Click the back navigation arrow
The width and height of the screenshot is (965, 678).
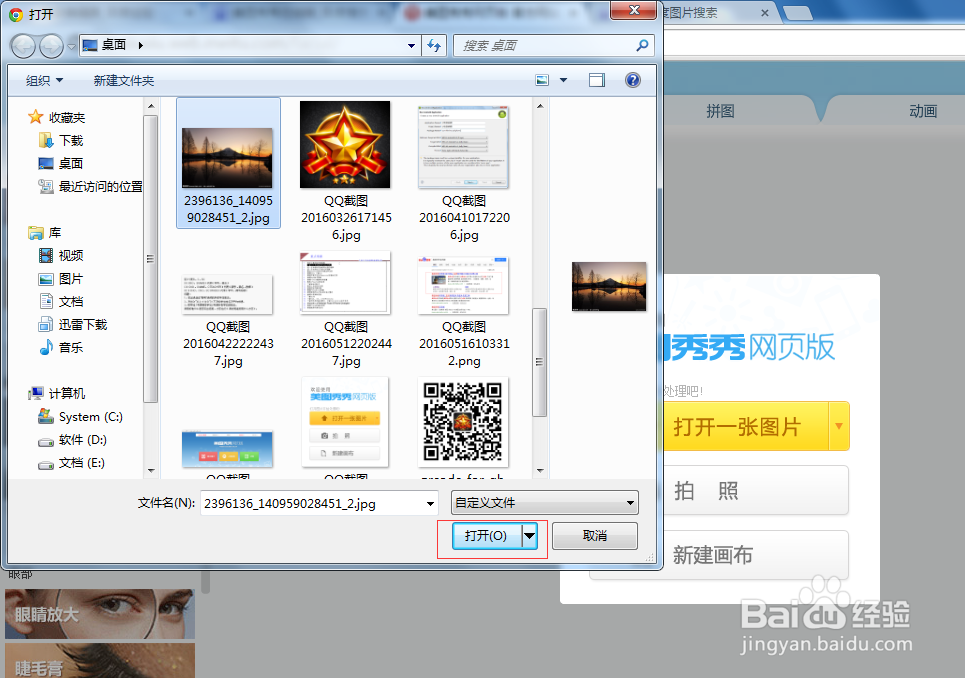(x=22, y=45)
